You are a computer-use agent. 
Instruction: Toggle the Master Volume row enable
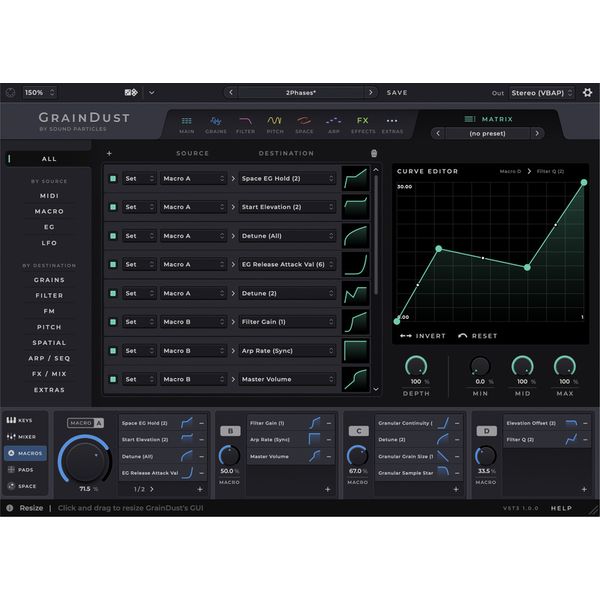coord(113,379)
